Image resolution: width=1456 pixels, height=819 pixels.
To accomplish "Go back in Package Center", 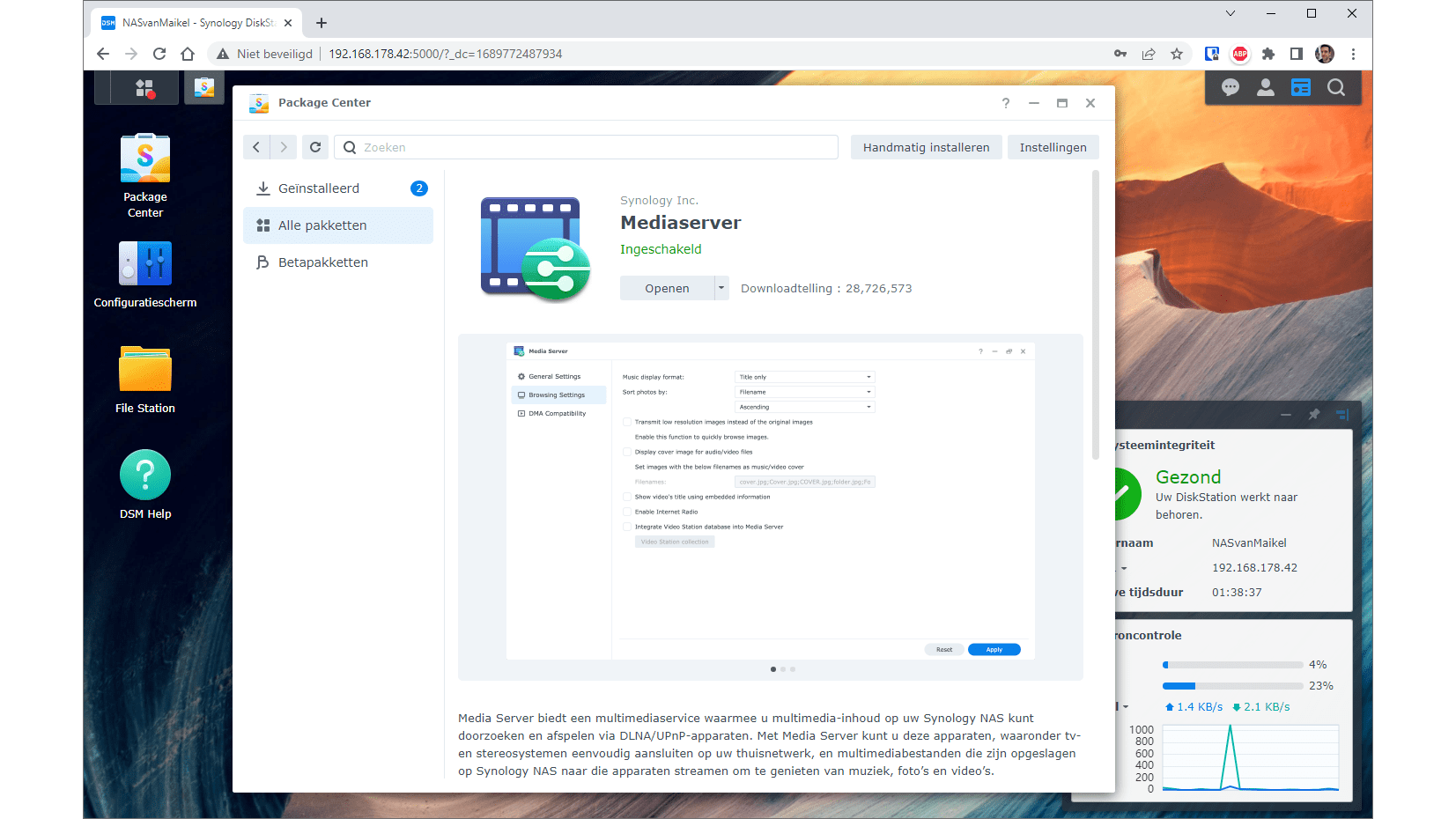I will pos(256,147).
